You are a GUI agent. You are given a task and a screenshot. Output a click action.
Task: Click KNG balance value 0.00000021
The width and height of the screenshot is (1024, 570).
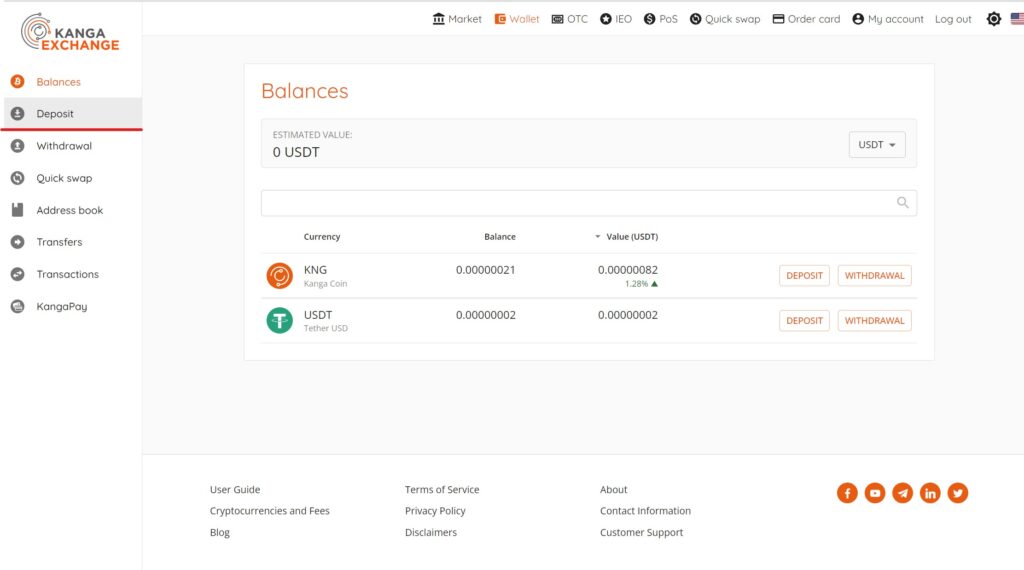point(485,270)
